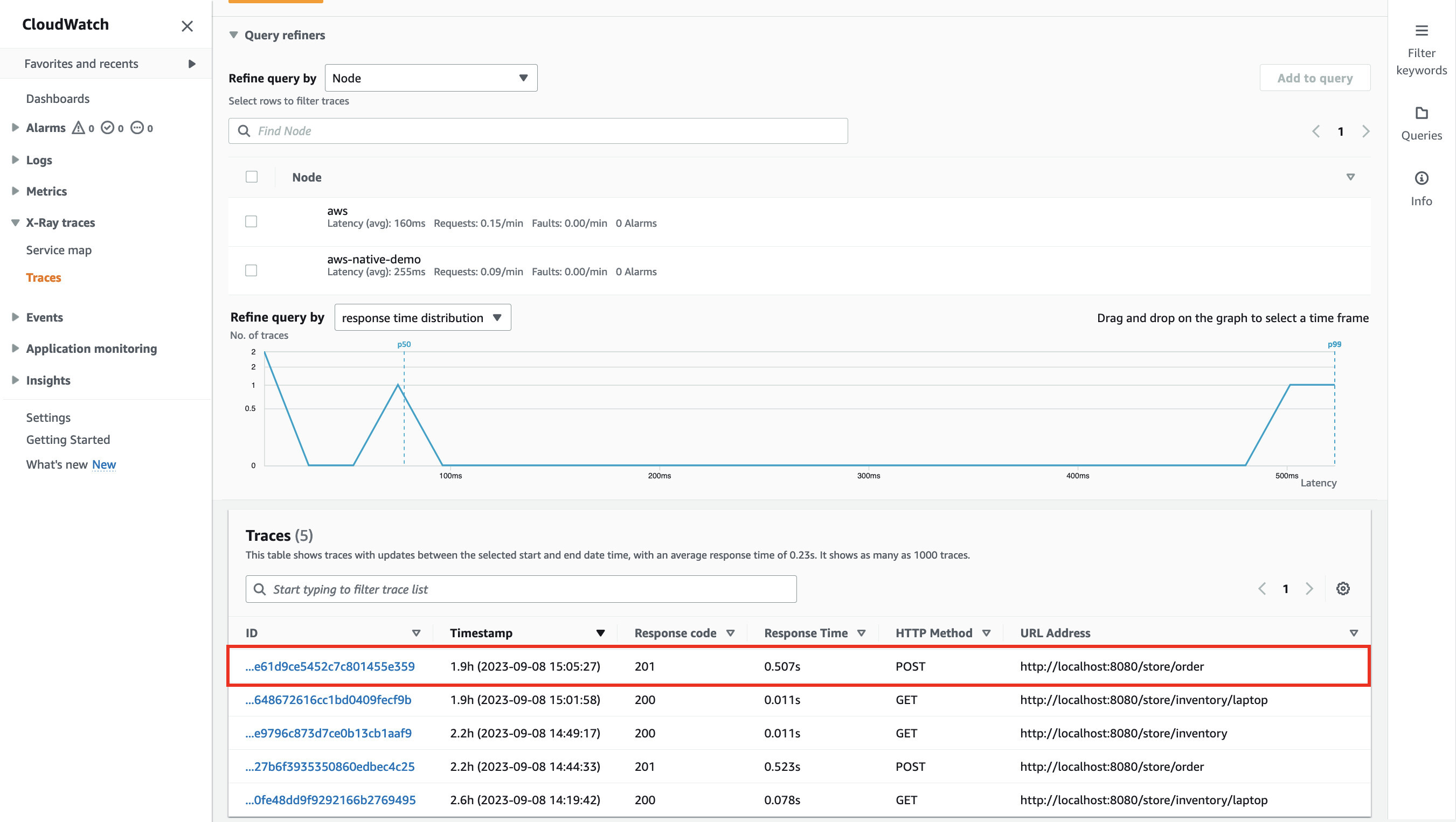
Task: Go to next page of traces table
Action: point(1309,589)
